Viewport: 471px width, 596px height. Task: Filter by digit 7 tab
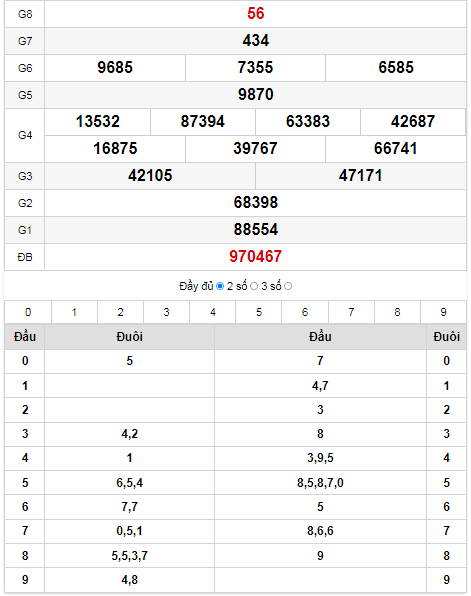tap(351, 312)
